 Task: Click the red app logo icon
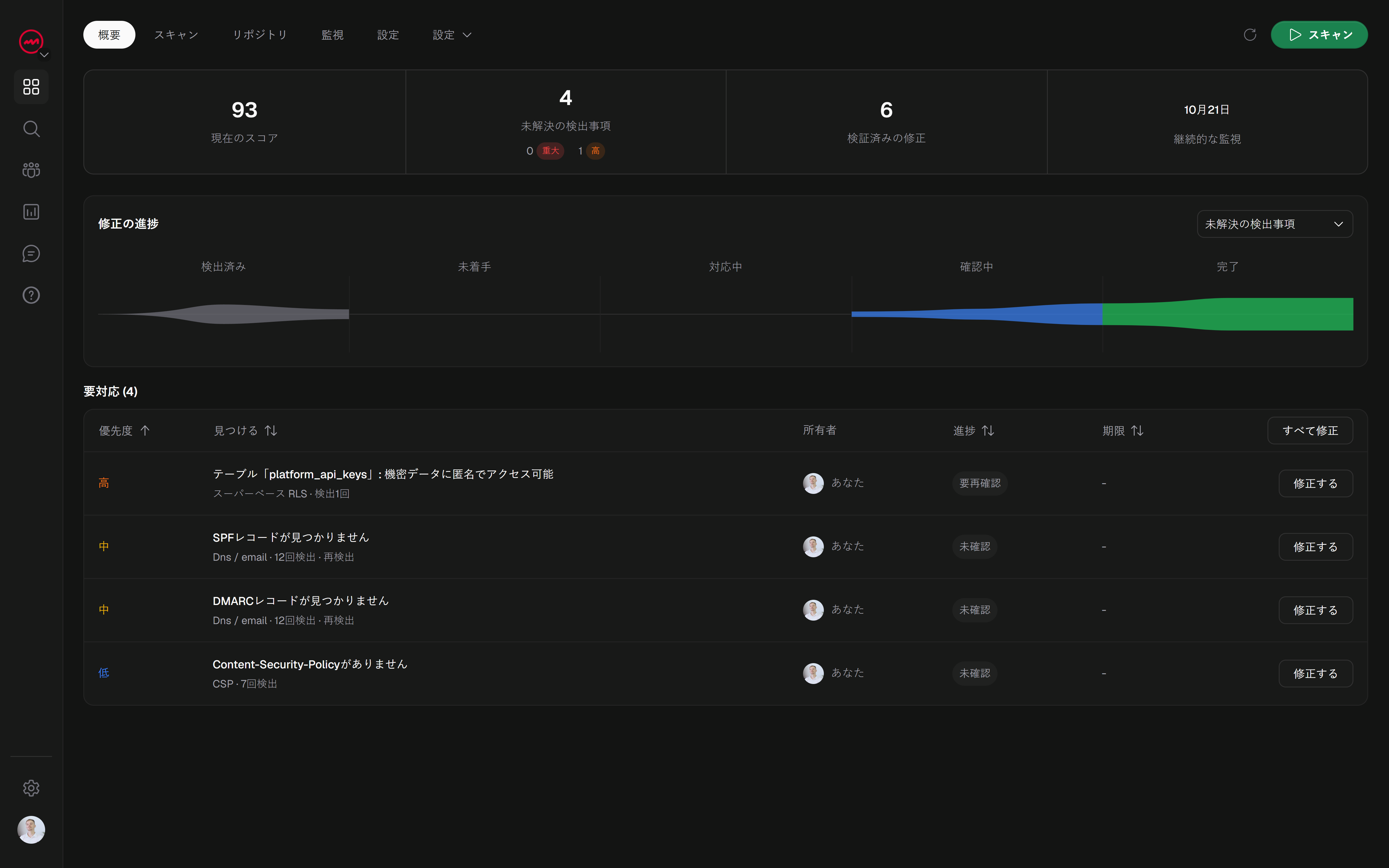[x=31, y=41]
